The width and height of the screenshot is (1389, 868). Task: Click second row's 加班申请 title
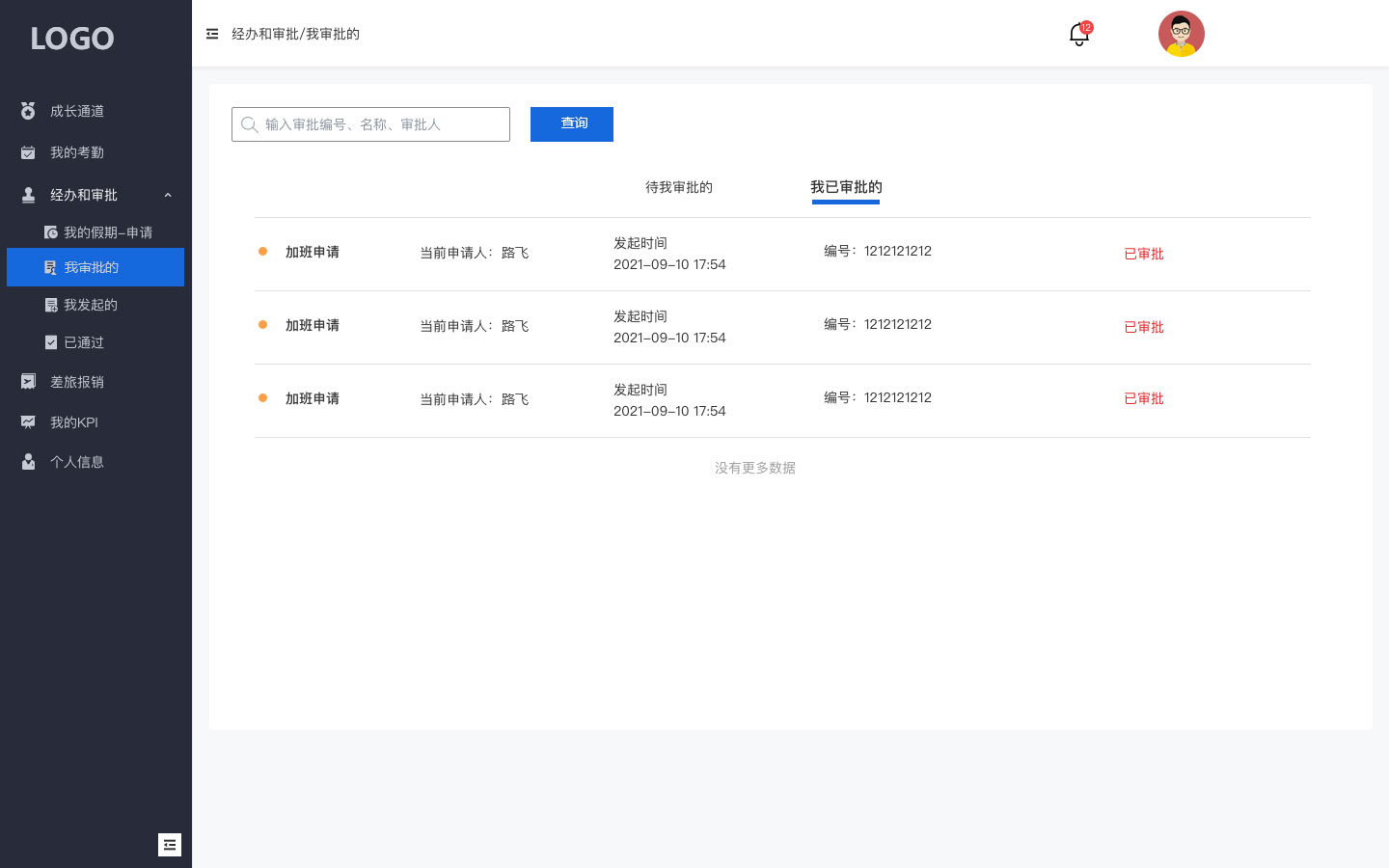(313, 325)
